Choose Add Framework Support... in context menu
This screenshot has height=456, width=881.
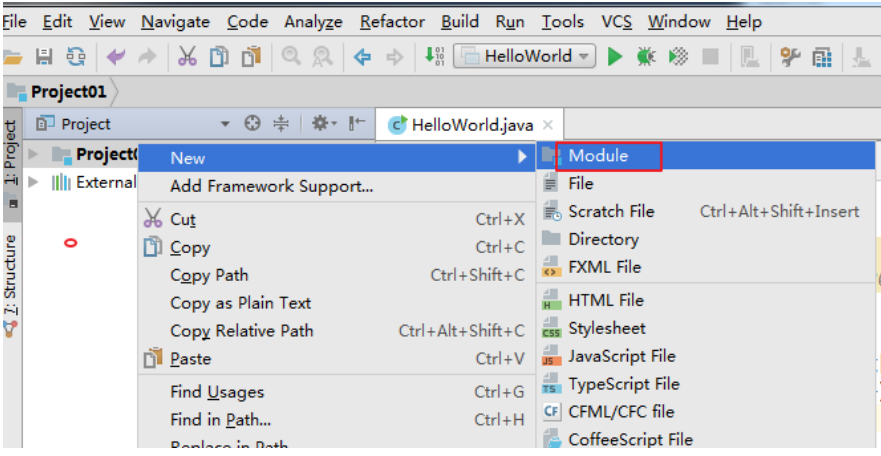coord(337,186)
